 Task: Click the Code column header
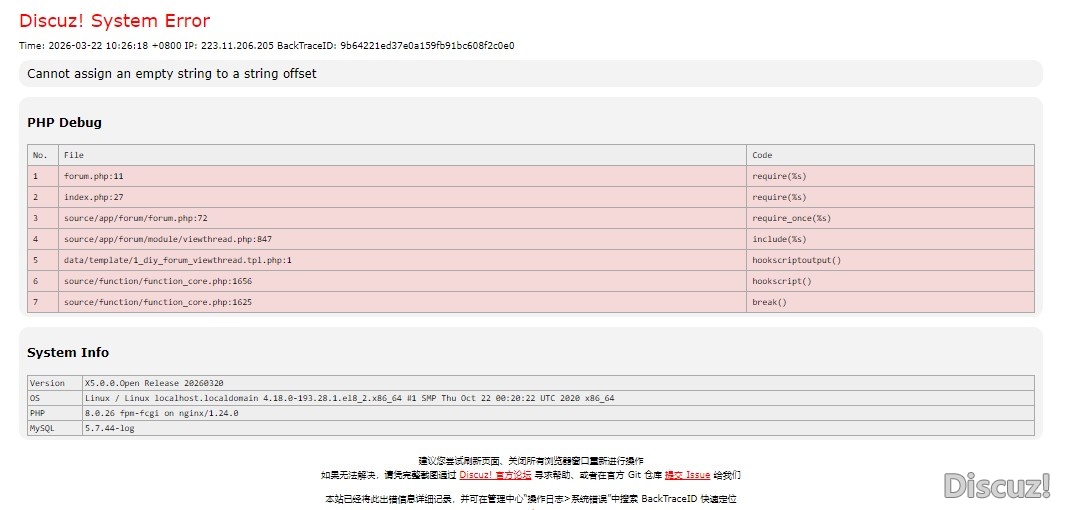coord(890,155)
